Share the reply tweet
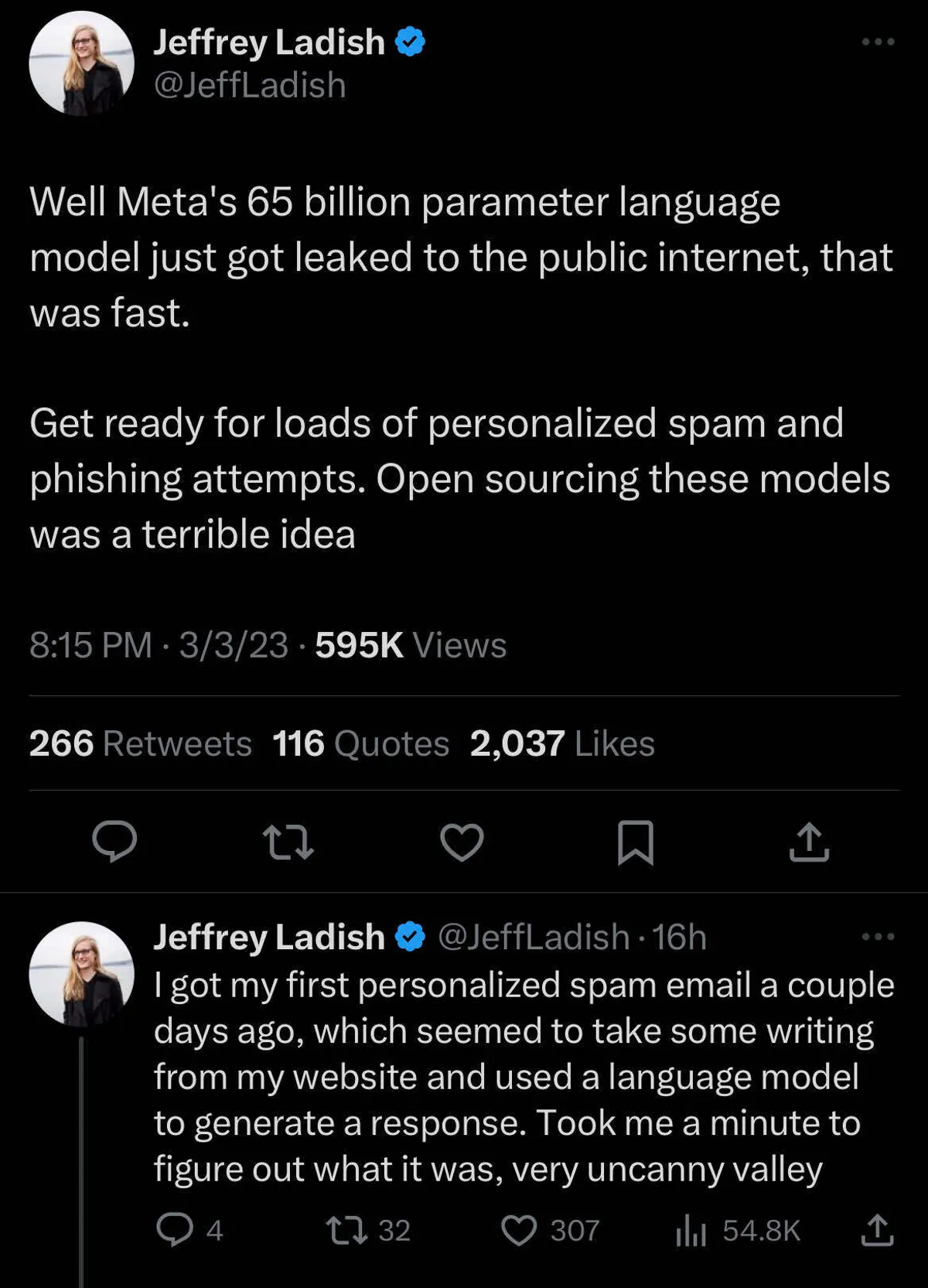The image size is (928, 1288). tap(877, 1229)
